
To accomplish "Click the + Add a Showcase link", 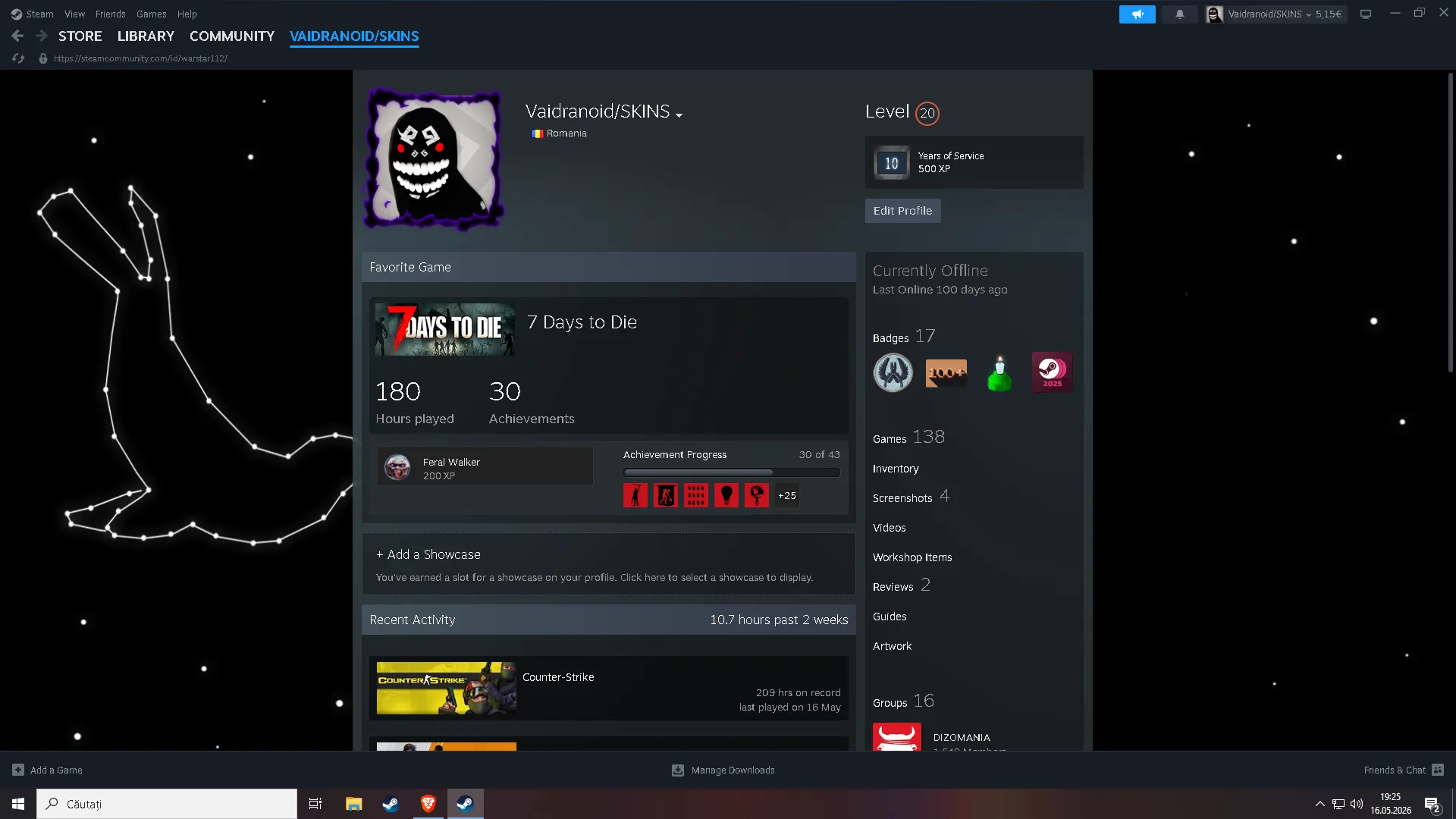I will (x=428, y=554).
